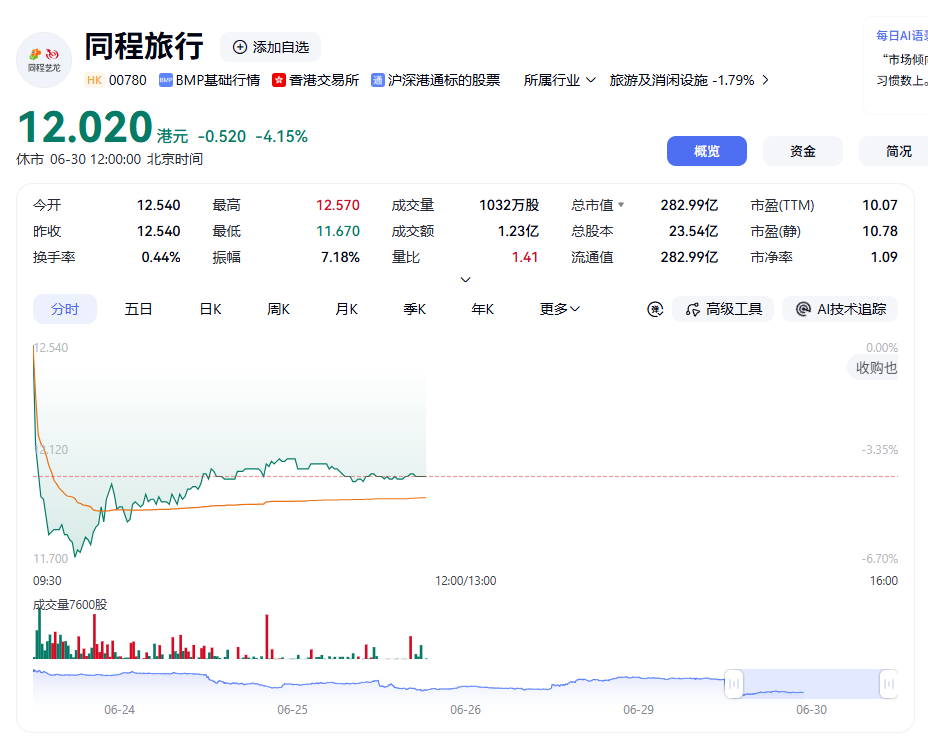The height and width of the screenshot is (741, 928).
Task: Click the left handle of timeline range slider
Action: point(733,684)
